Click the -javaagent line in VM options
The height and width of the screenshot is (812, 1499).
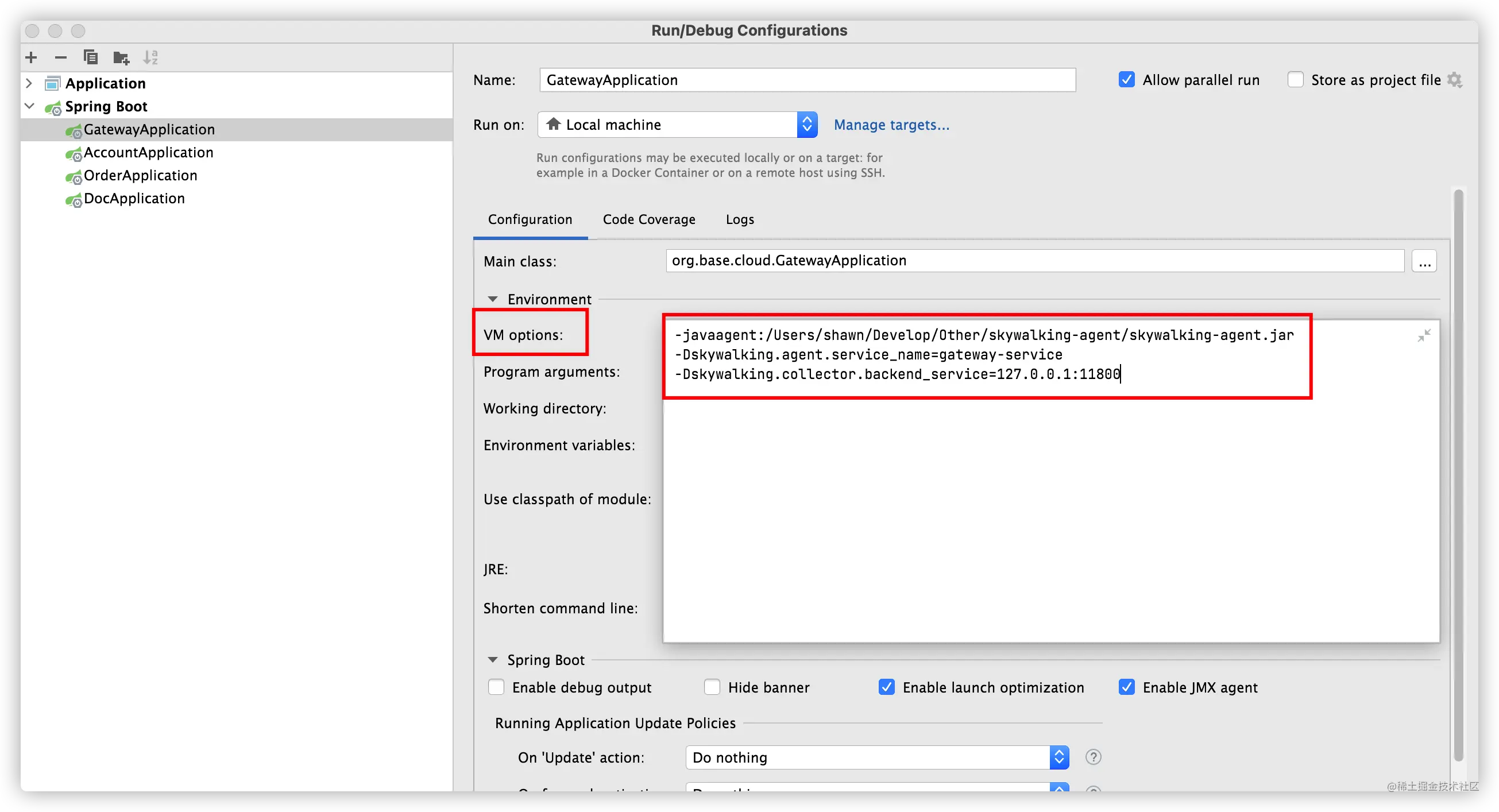tap(984, 335)
